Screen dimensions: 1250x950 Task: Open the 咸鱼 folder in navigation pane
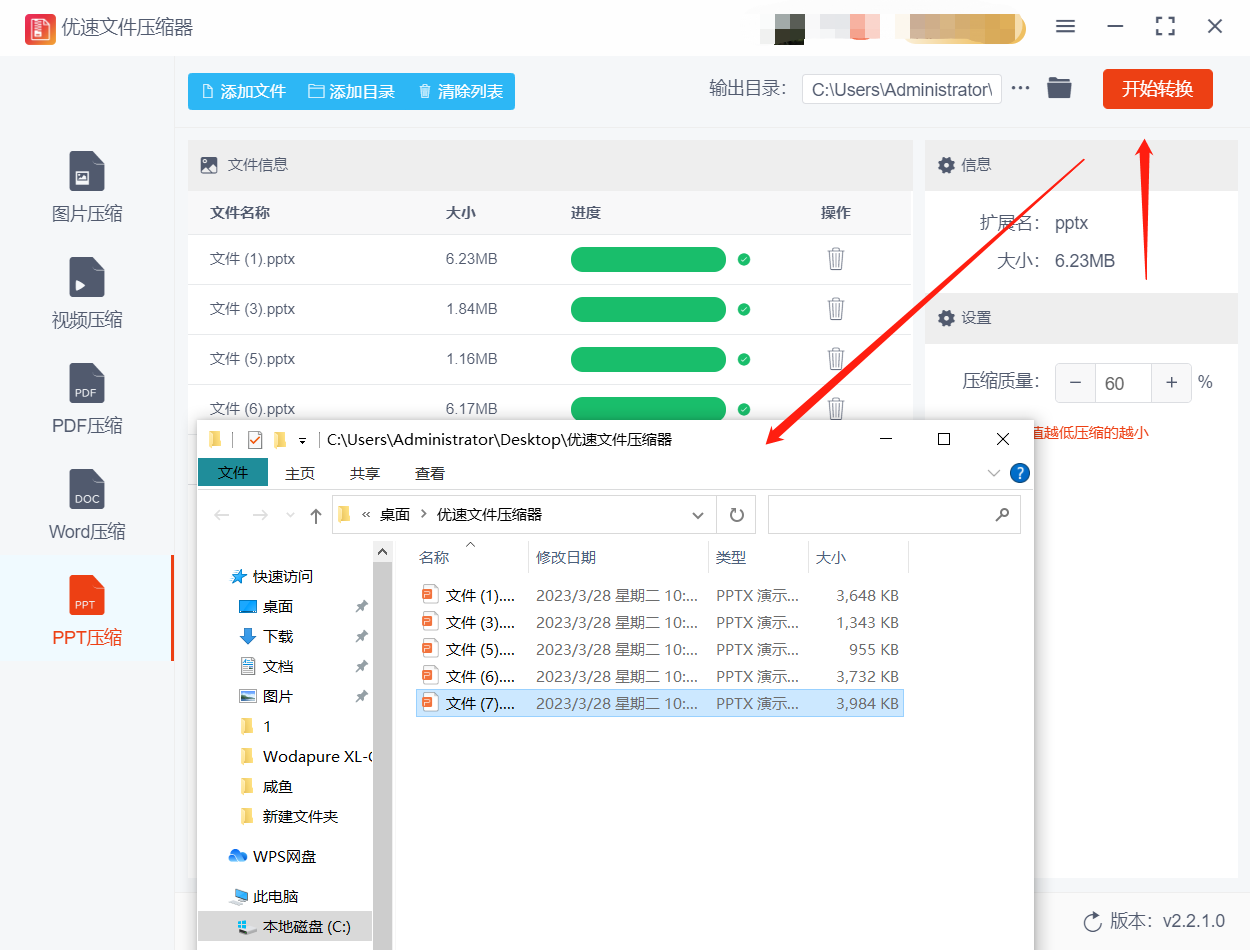(266, 786)
